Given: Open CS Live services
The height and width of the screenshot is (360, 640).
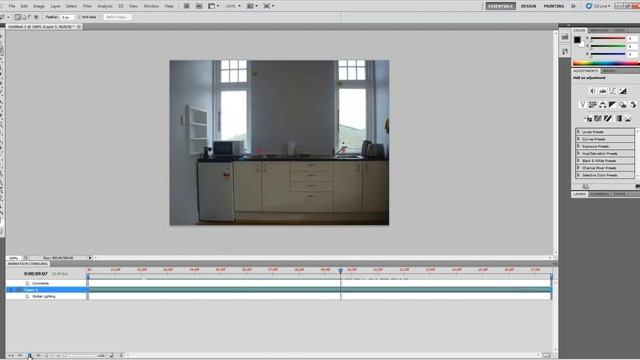Looking at the screenshot, I should pos(598,6).
